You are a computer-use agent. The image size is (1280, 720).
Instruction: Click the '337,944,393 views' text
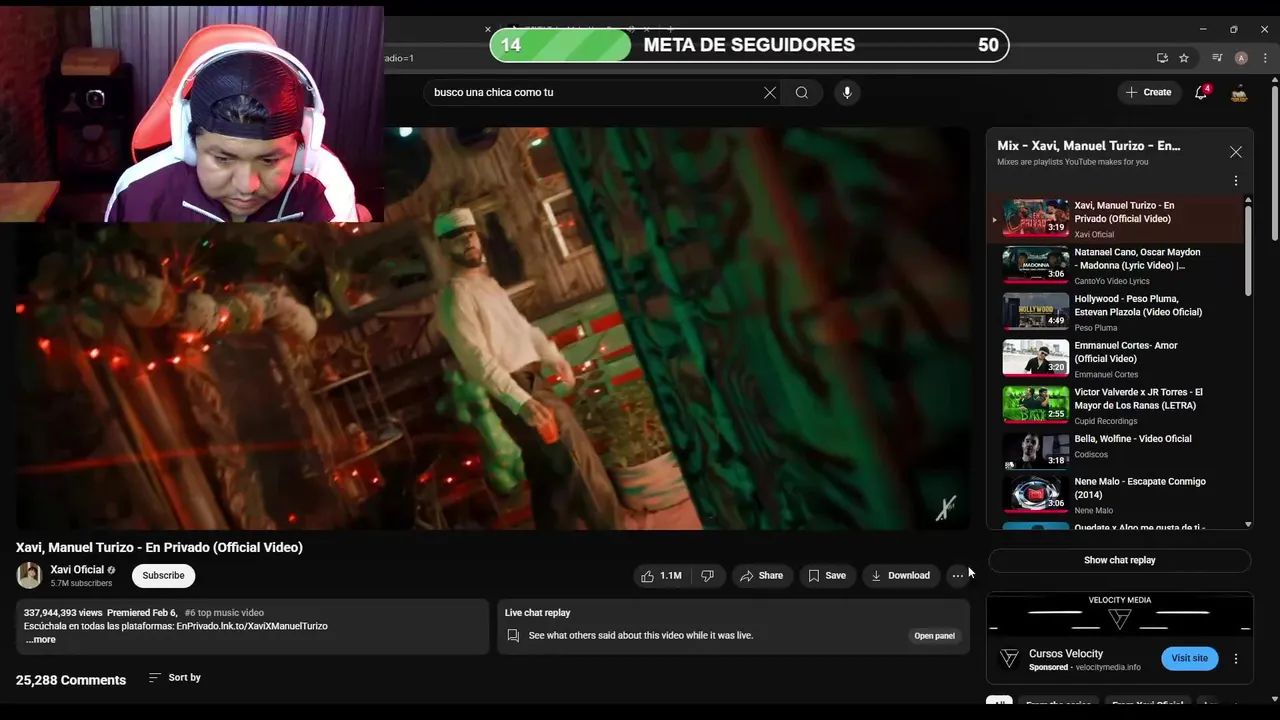coord(63,612)
